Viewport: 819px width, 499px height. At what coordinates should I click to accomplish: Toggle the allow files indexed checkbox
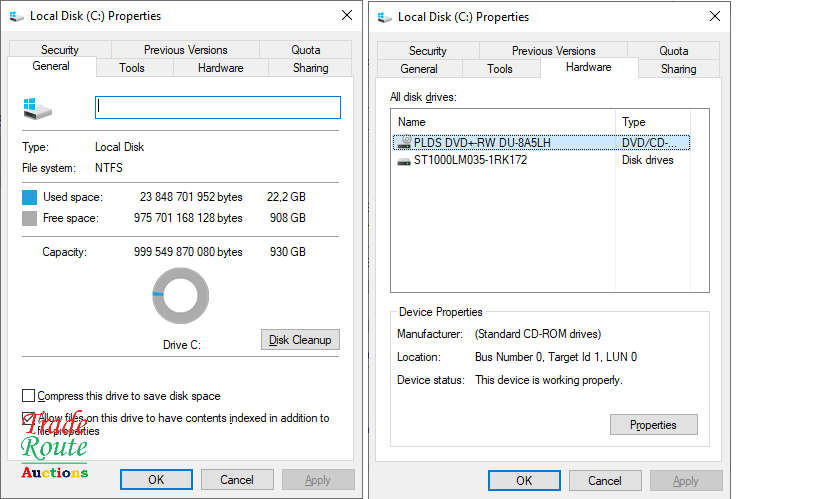[28, 418]
